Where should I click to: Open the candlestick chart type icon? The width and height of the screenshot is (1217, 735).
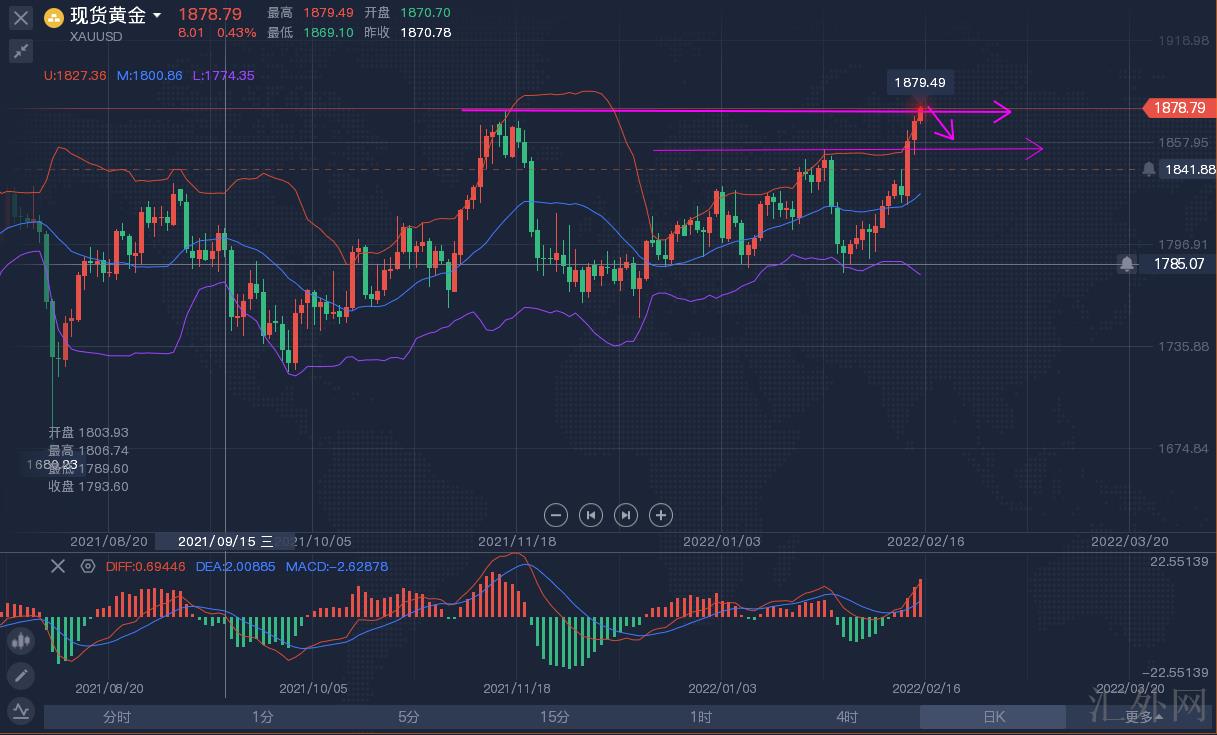(21, 641)
